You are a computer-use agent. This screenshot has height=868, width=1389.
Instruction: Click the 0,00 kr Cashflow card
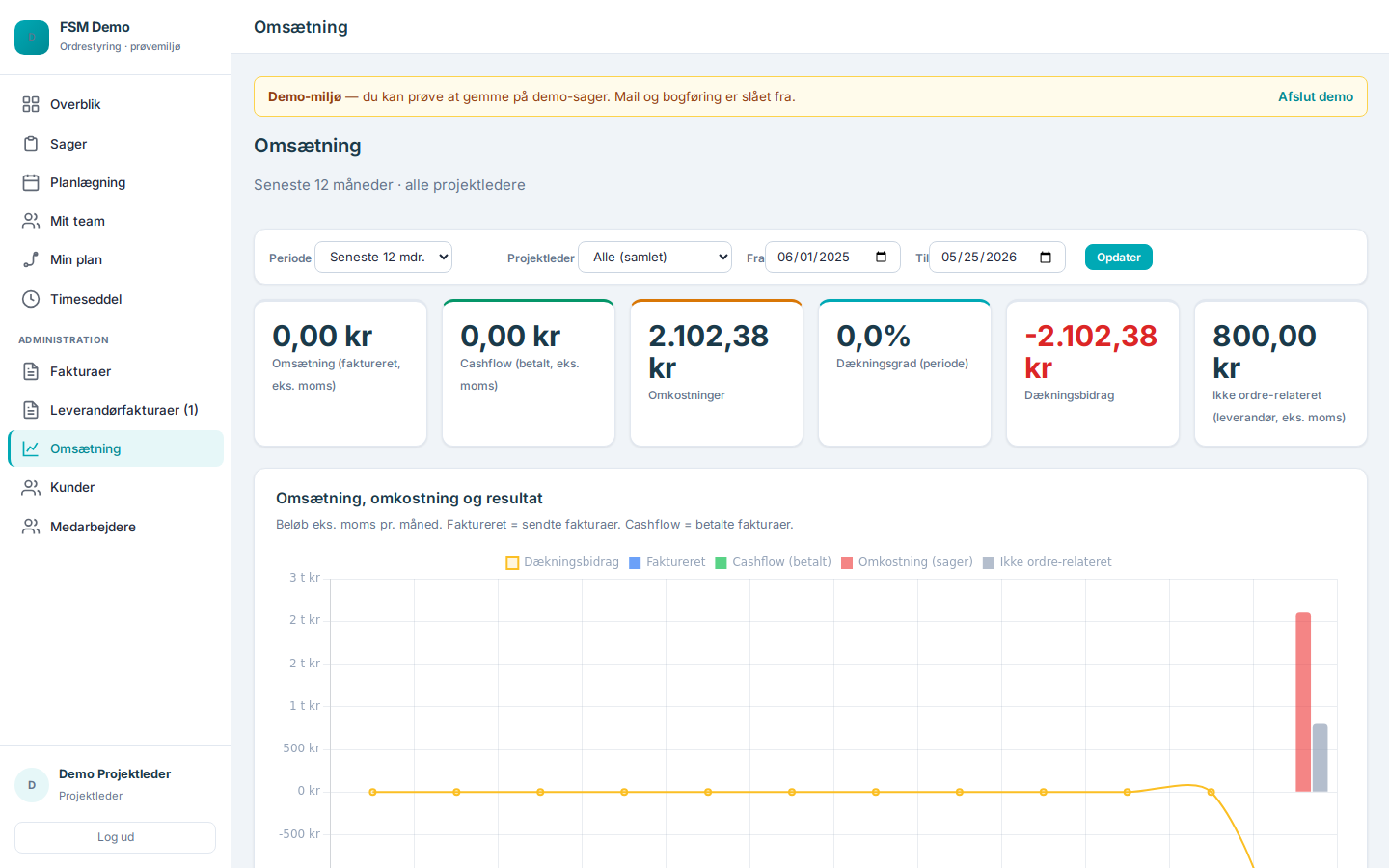click(529, 373)
